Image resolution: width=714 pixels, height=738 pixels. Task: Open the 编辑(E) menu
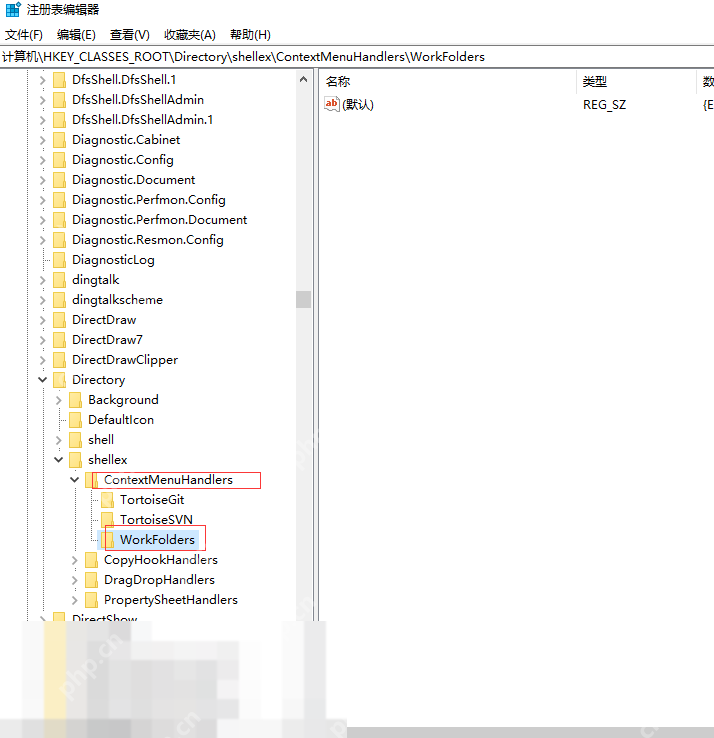point(76,35)
